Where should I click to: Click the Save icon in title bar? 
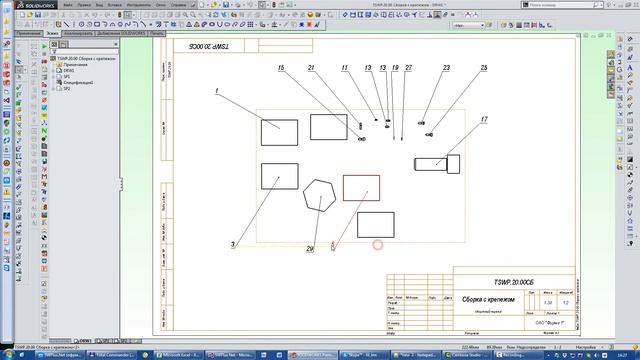coord(225,5)
